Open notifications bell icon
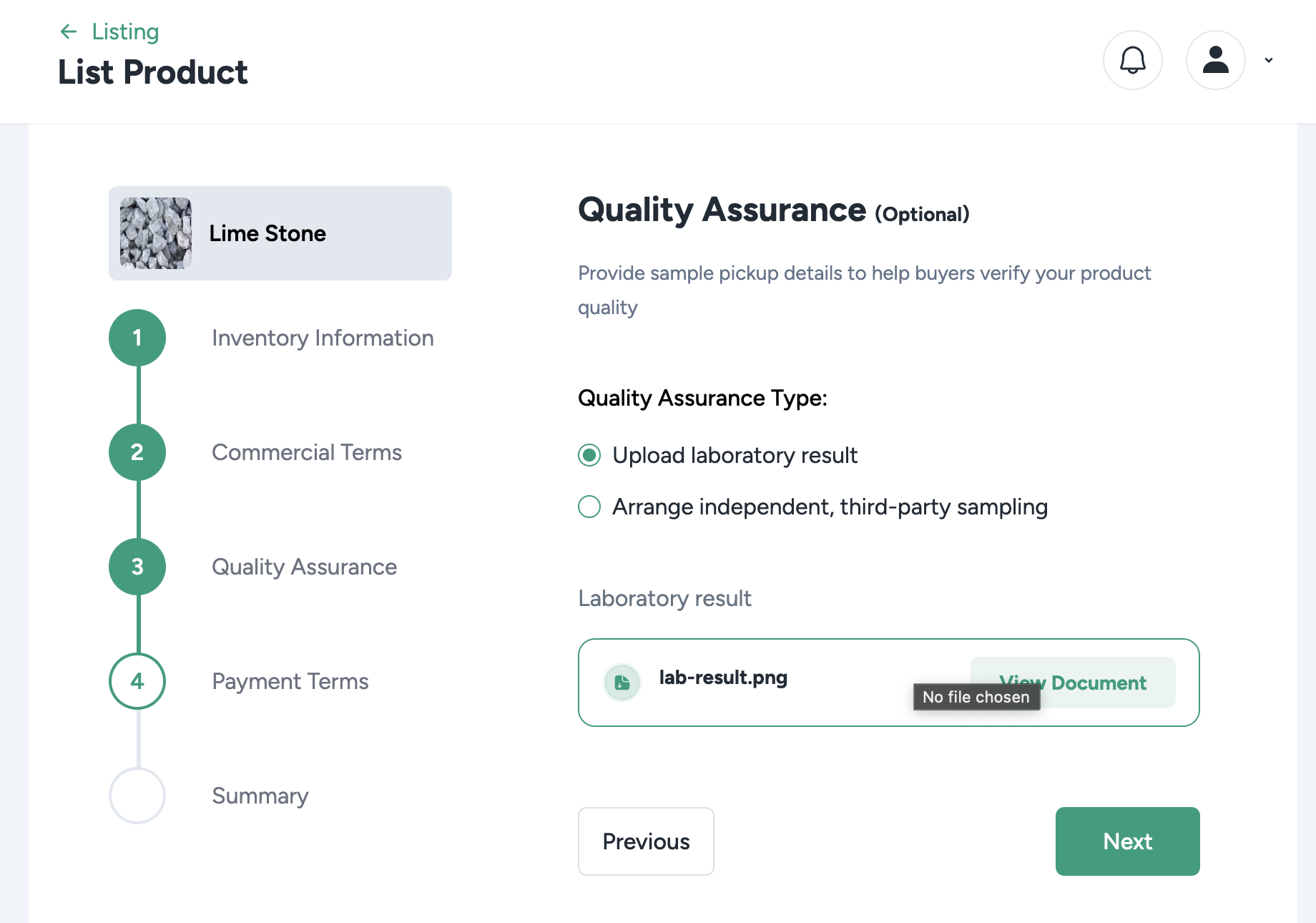 (x=1132, y=60)
